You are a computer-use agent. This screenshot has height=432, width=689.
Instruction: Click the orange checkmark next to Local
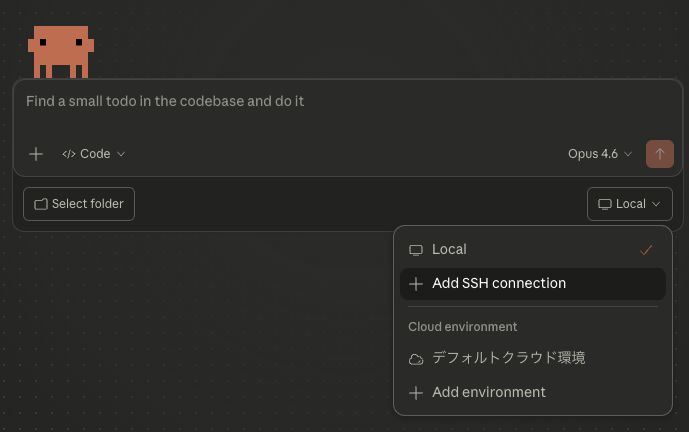(x=646, y=250)
